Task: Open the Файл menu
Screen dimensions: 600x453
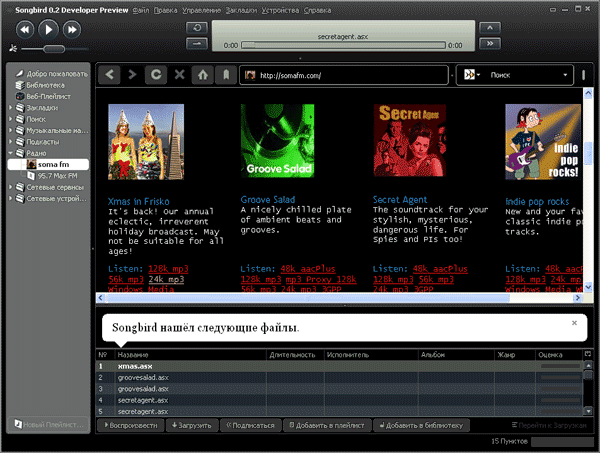Action: (x=141, y=10)
